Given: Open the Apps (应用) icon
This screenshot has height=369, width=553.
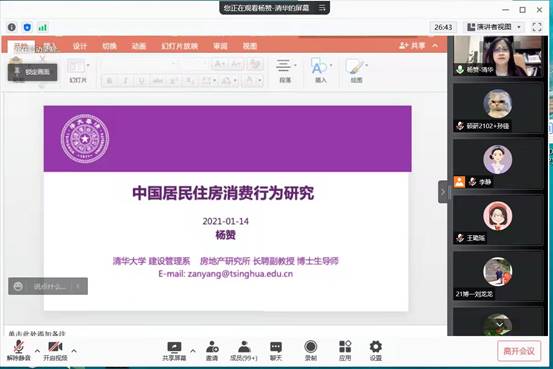Looking at the screenshot, I should pyautogui.click(x=345, y=351).
